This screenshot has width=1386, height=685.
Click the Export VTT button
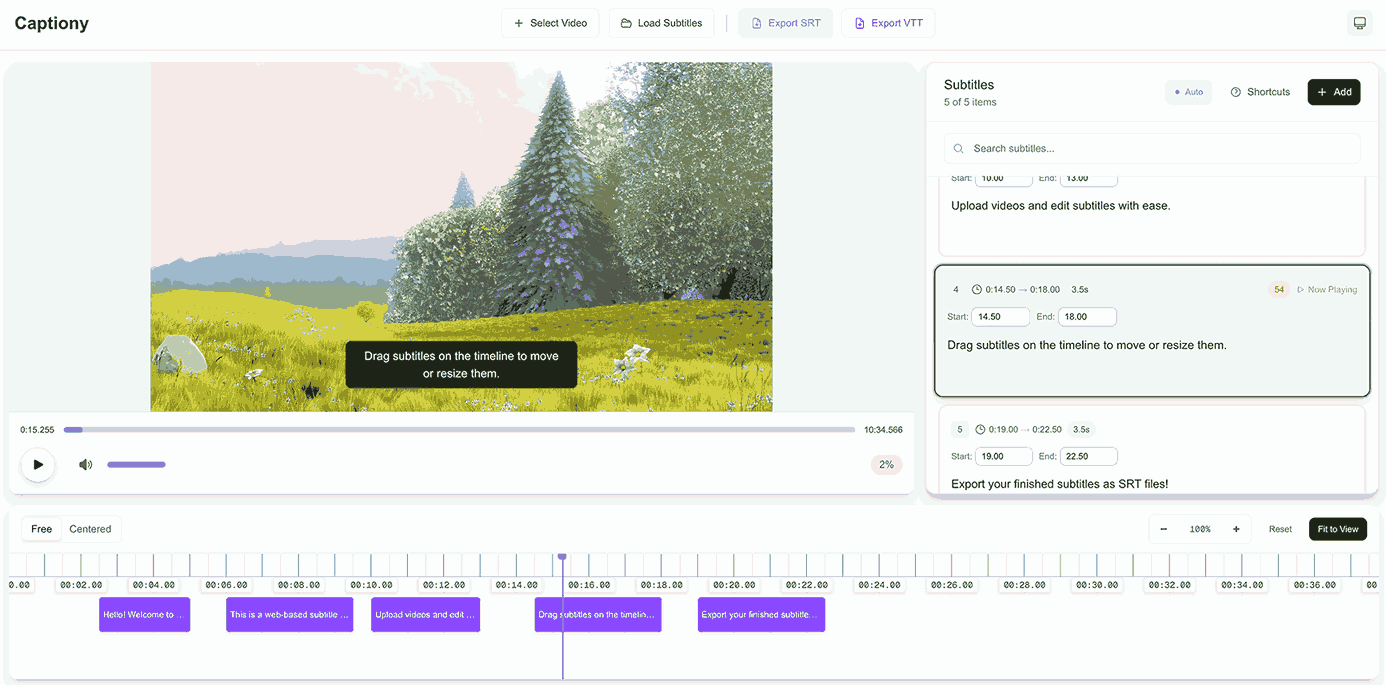pos(888,23)
